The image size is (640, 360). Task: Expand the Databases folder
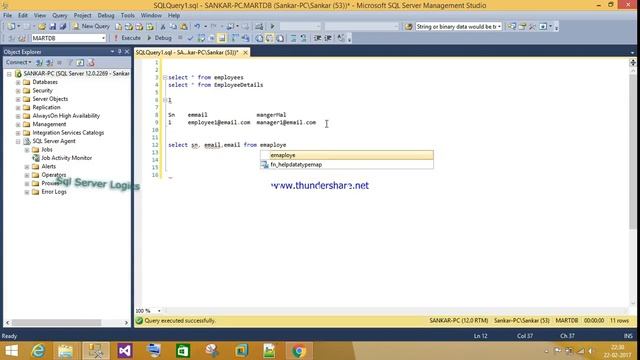pos(18,82)
